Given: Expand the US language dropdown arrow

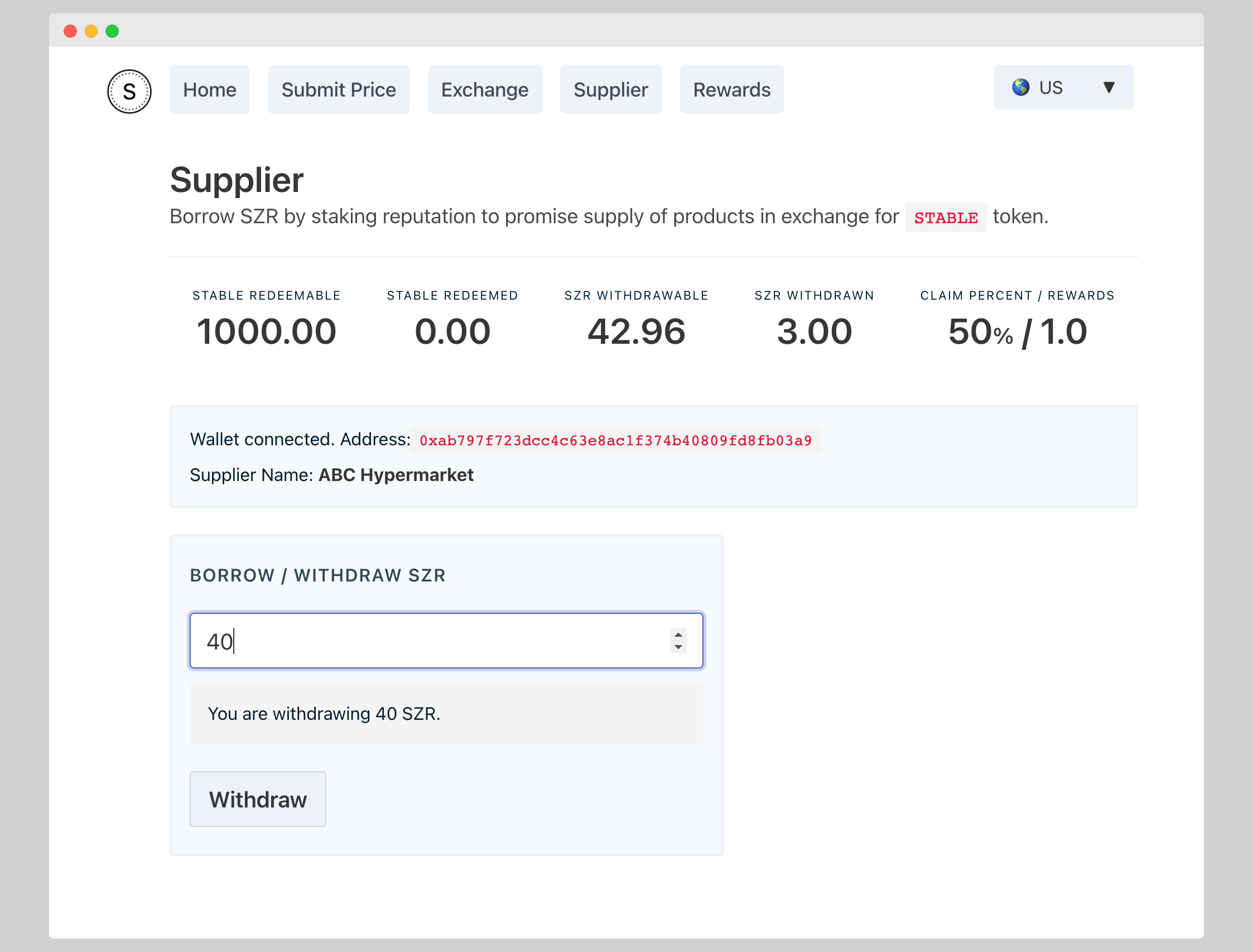Looking at the screenshot, I should 1109,87.
